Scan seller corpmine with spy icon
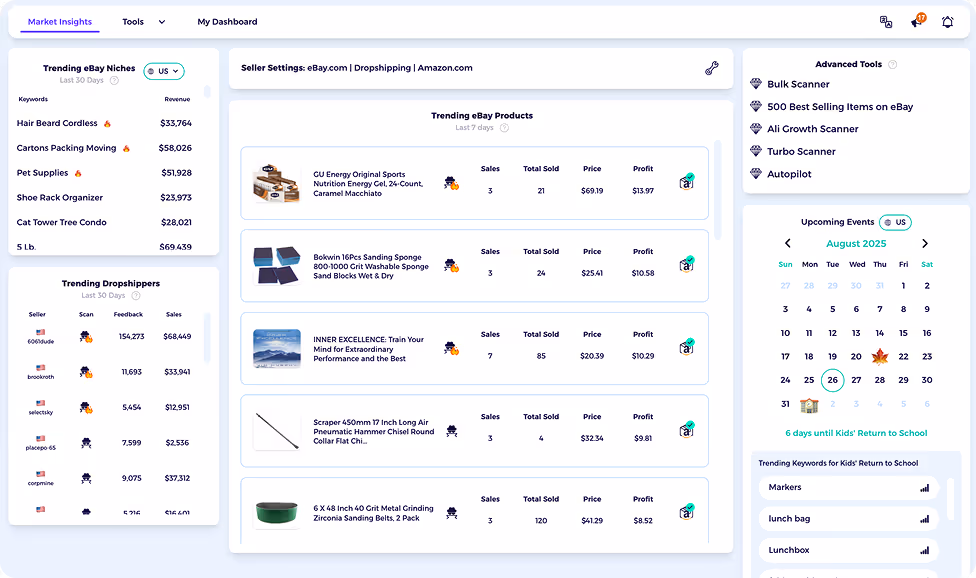 click(x=87, y=478)
